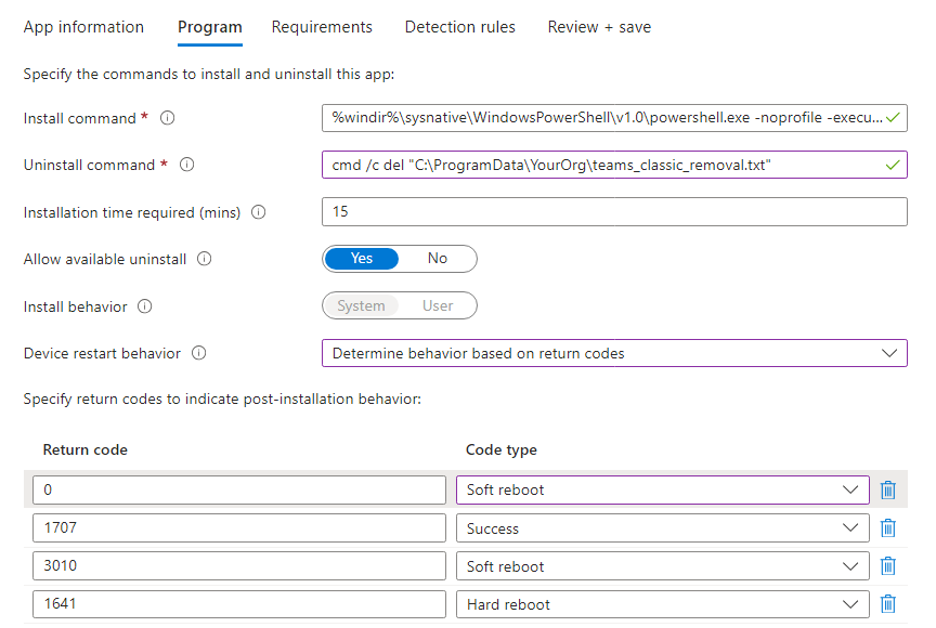Set Allow available uninstall to No
Viewport: 936px width, 628px height.
[x=437, y=258]
